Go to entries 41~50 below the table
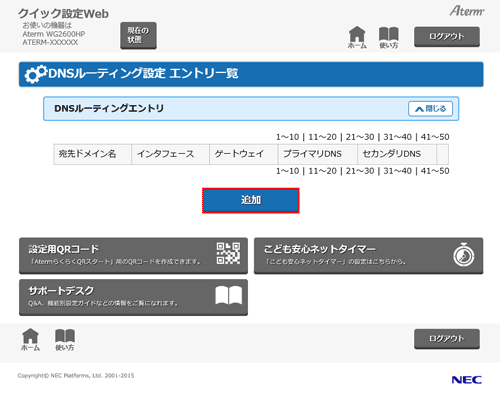The width and height of the screenshot is (500, 393). (435, 171)
